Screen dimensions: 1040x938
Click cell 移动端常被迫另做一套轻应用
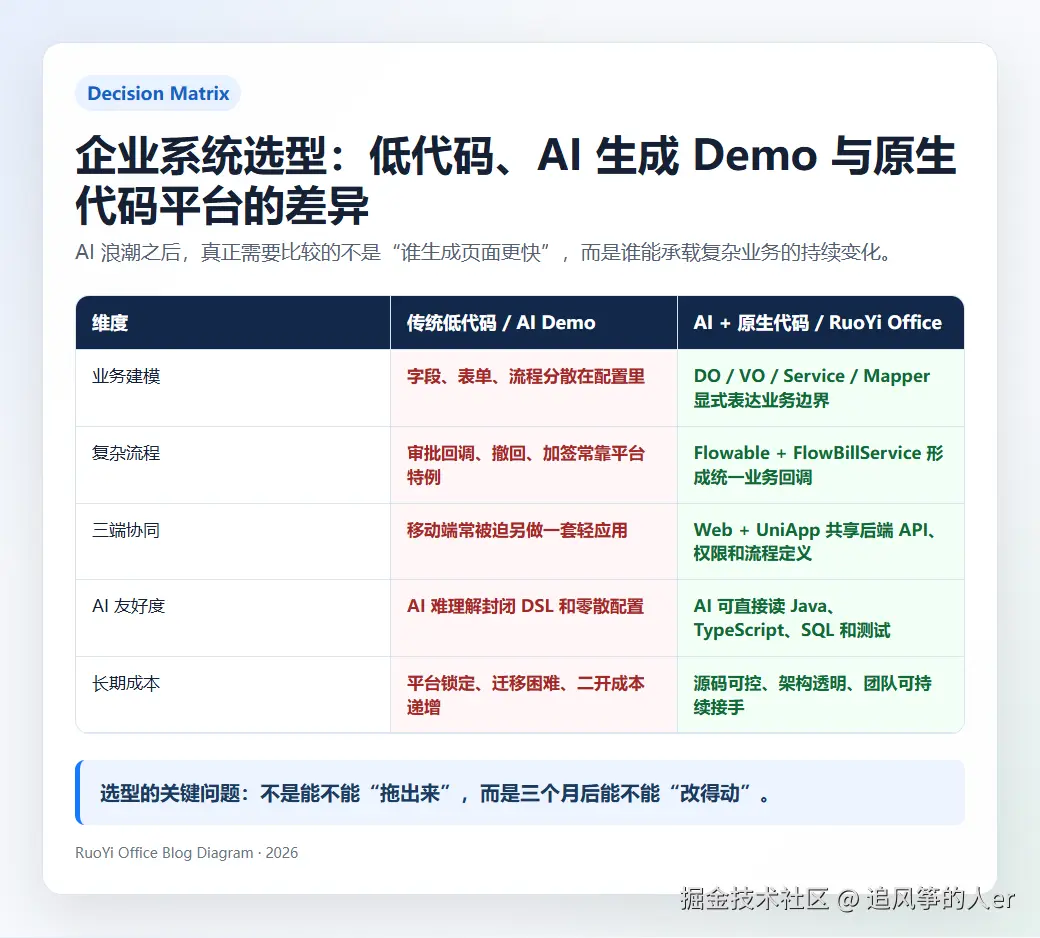tap(534, 541)
